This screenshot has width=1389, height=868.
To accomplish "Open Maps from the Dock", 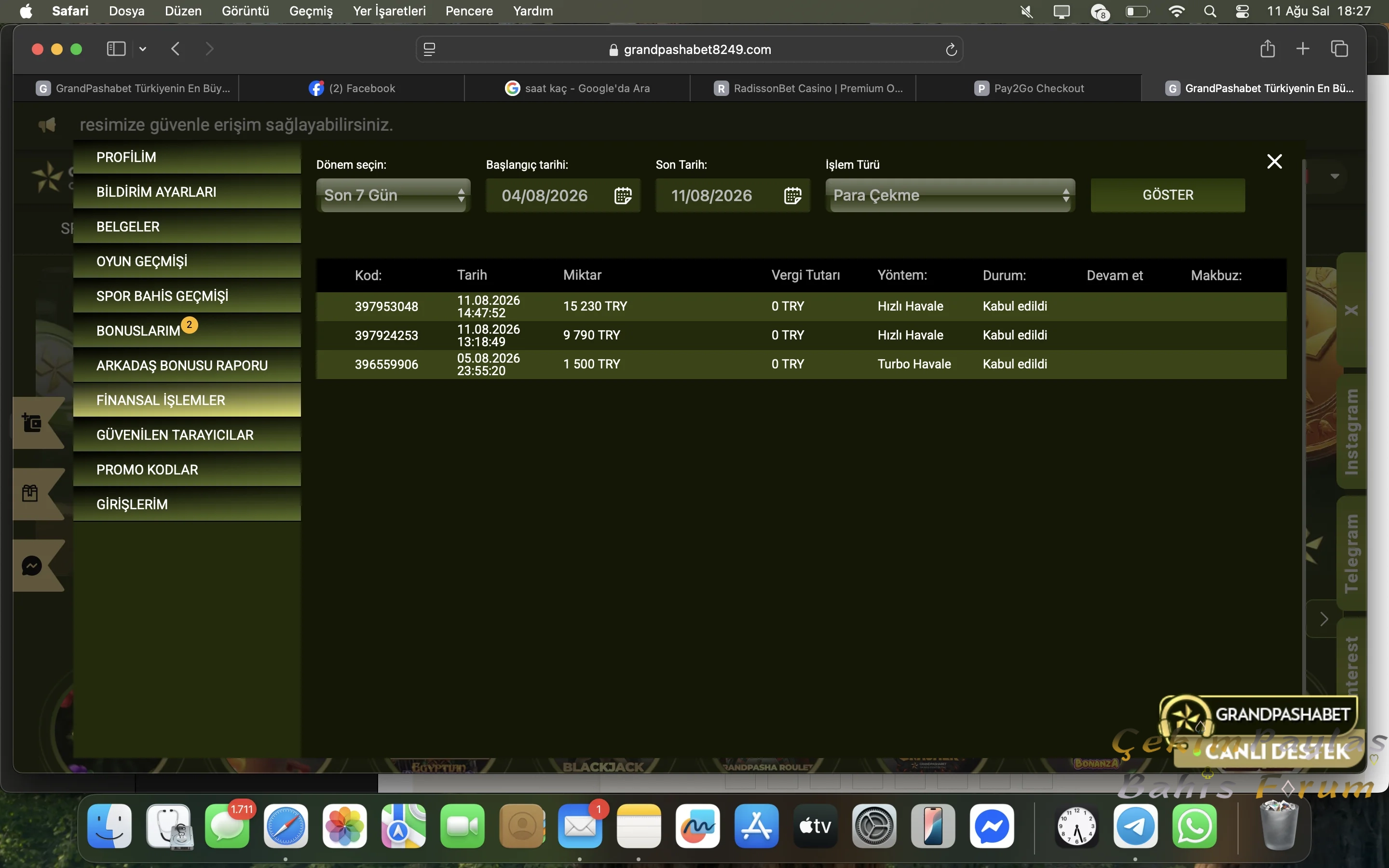I will coord(404,826).
